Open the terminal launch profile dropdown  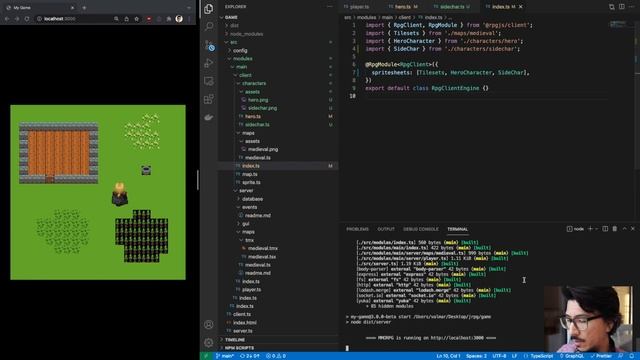[596, 229]
